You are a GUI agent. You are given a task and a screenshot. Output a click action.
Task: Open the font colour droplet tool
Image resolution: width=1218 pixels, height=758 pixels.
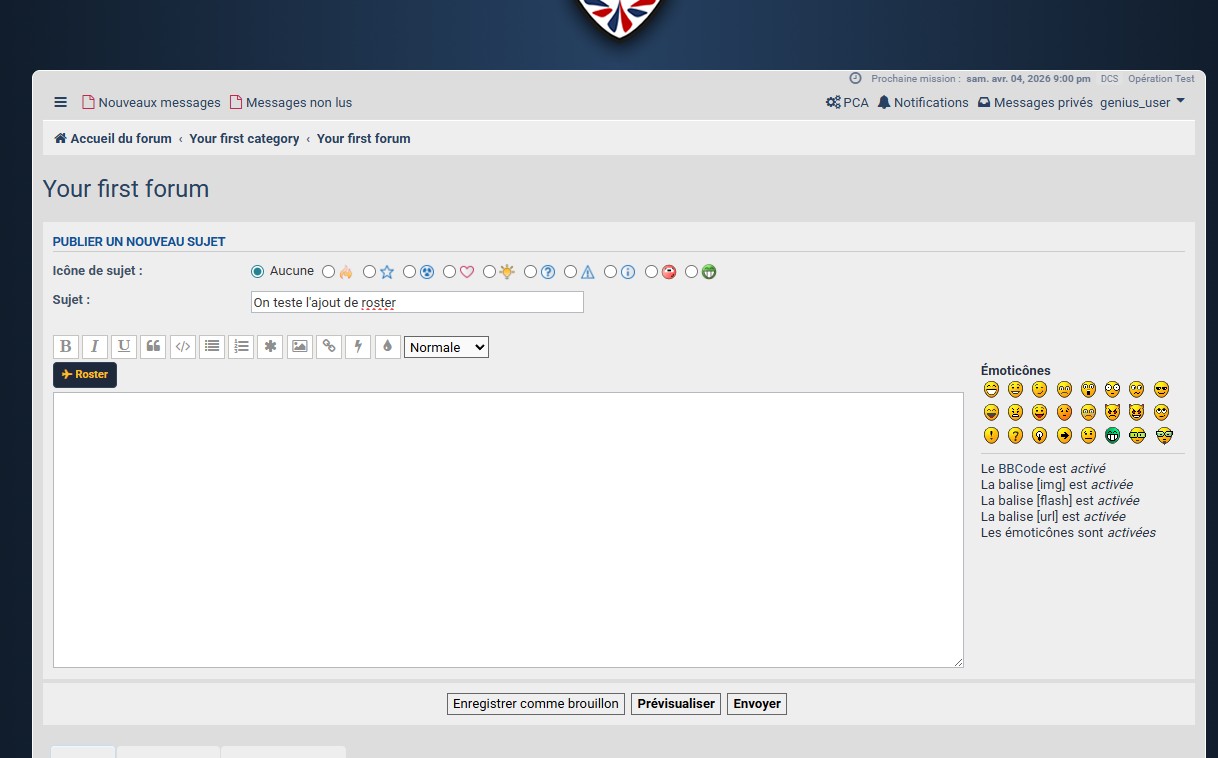click(387, 347)
